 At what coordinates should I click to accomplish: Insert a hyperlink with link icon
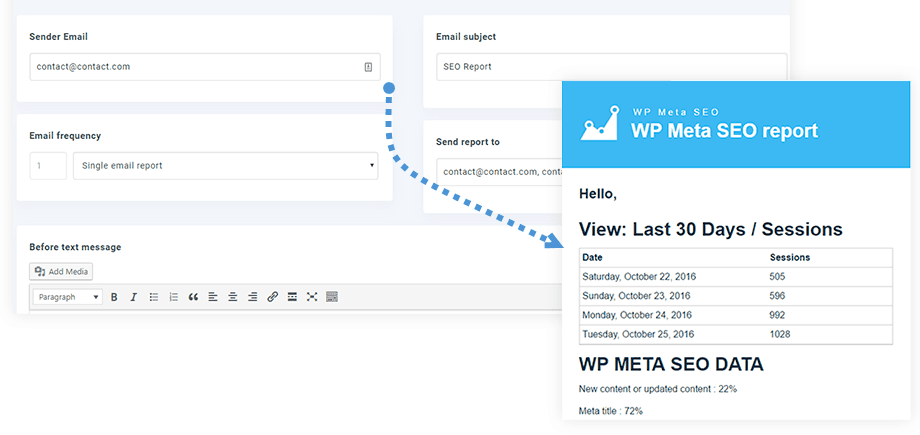272,297
